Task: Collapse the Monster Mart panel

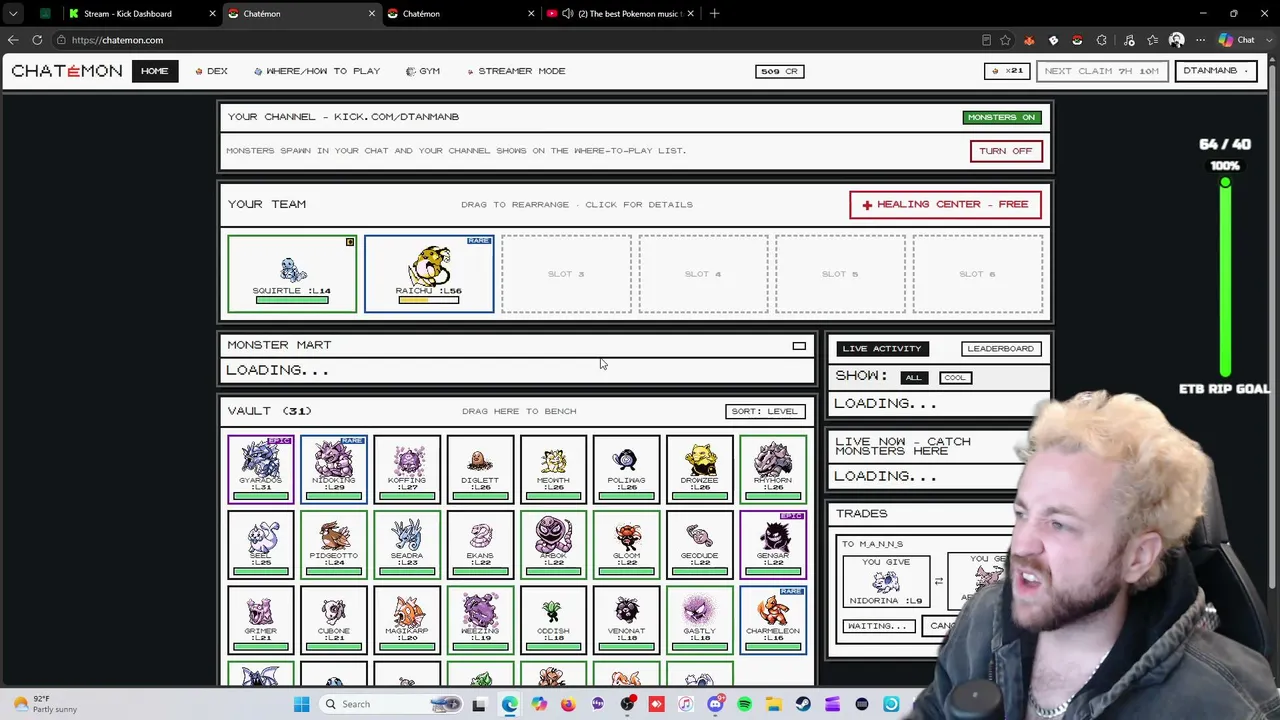Action: pos(799,346)
